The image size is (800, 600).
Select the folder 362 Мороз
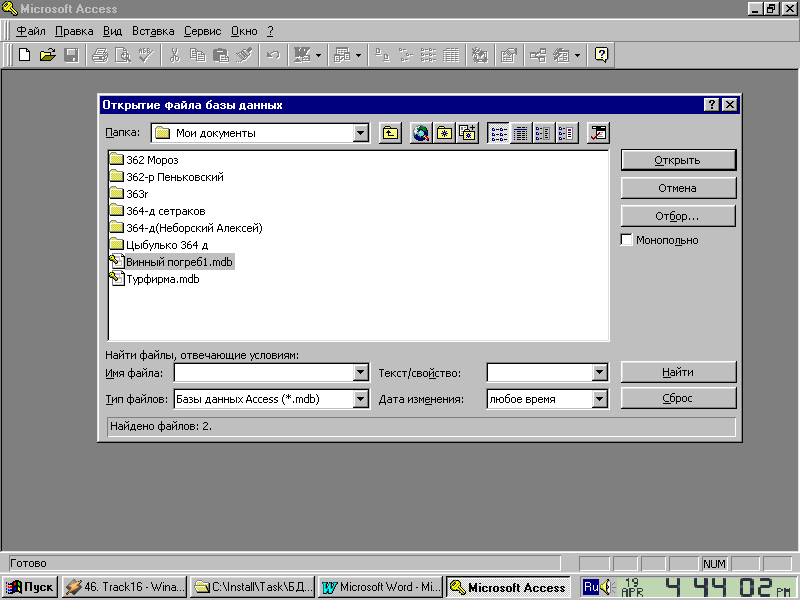click(x=144, y=160)
